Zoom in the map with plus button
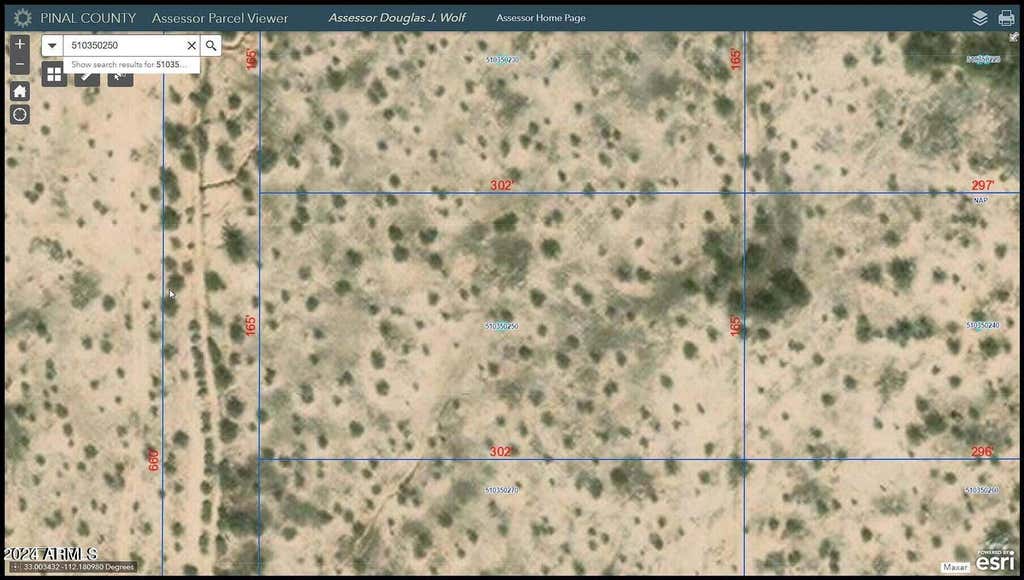The height and width of the screenshot is (580, 1024). tap(20, 44)
